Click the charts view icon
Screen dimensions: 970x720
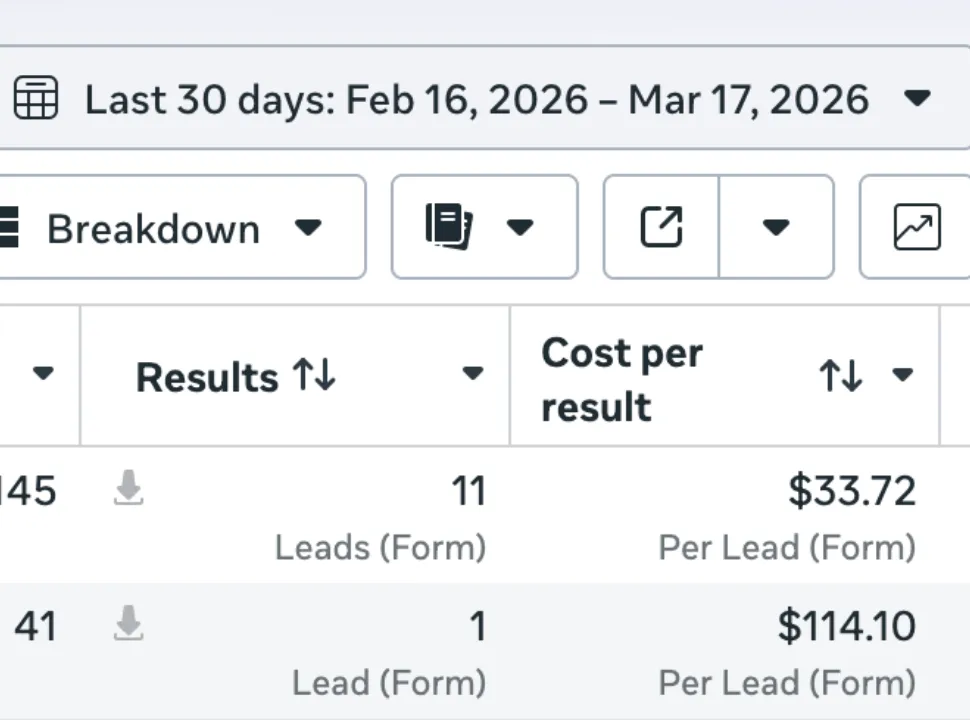pos(916,227)
